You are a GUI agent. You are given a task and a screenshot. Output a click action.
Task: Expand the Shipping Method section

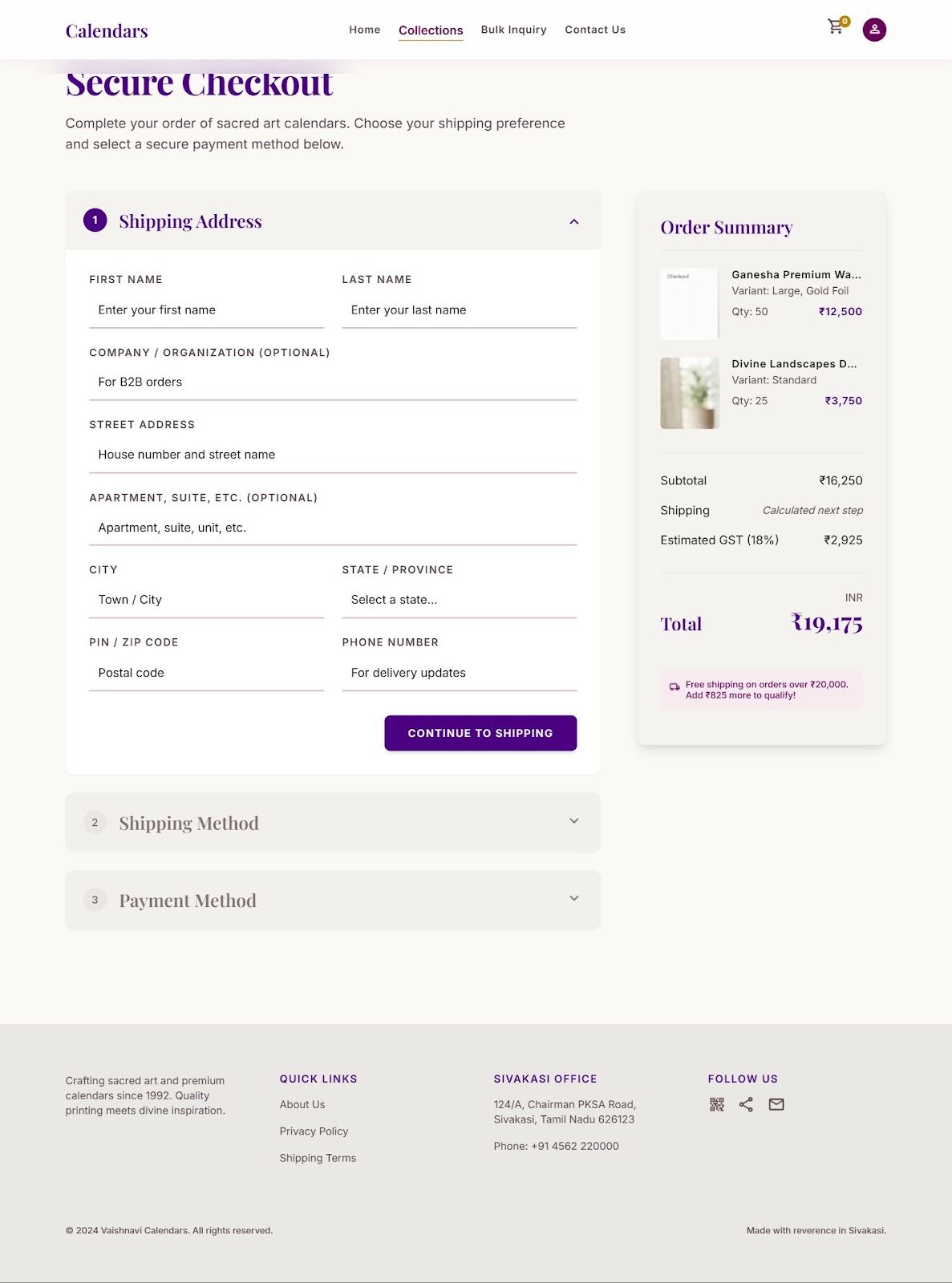coord(333,823)
